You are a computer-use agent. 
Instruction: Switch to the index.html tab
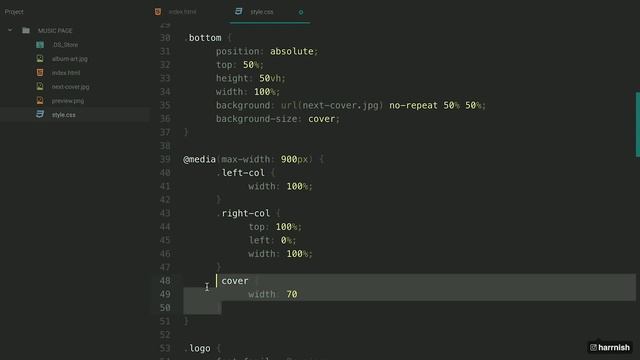tap(182, 12)
